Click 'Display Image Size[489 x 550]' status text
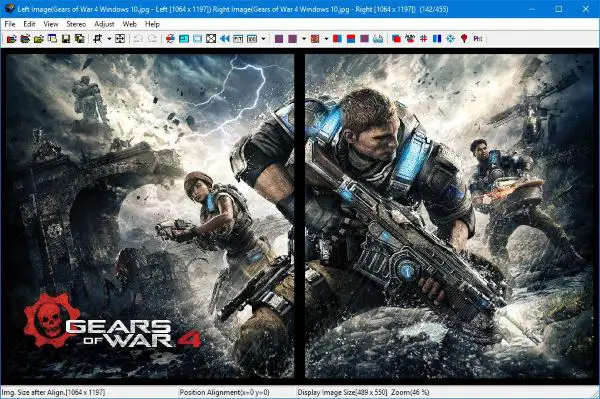Screen dimensions: 600x399 342,392
